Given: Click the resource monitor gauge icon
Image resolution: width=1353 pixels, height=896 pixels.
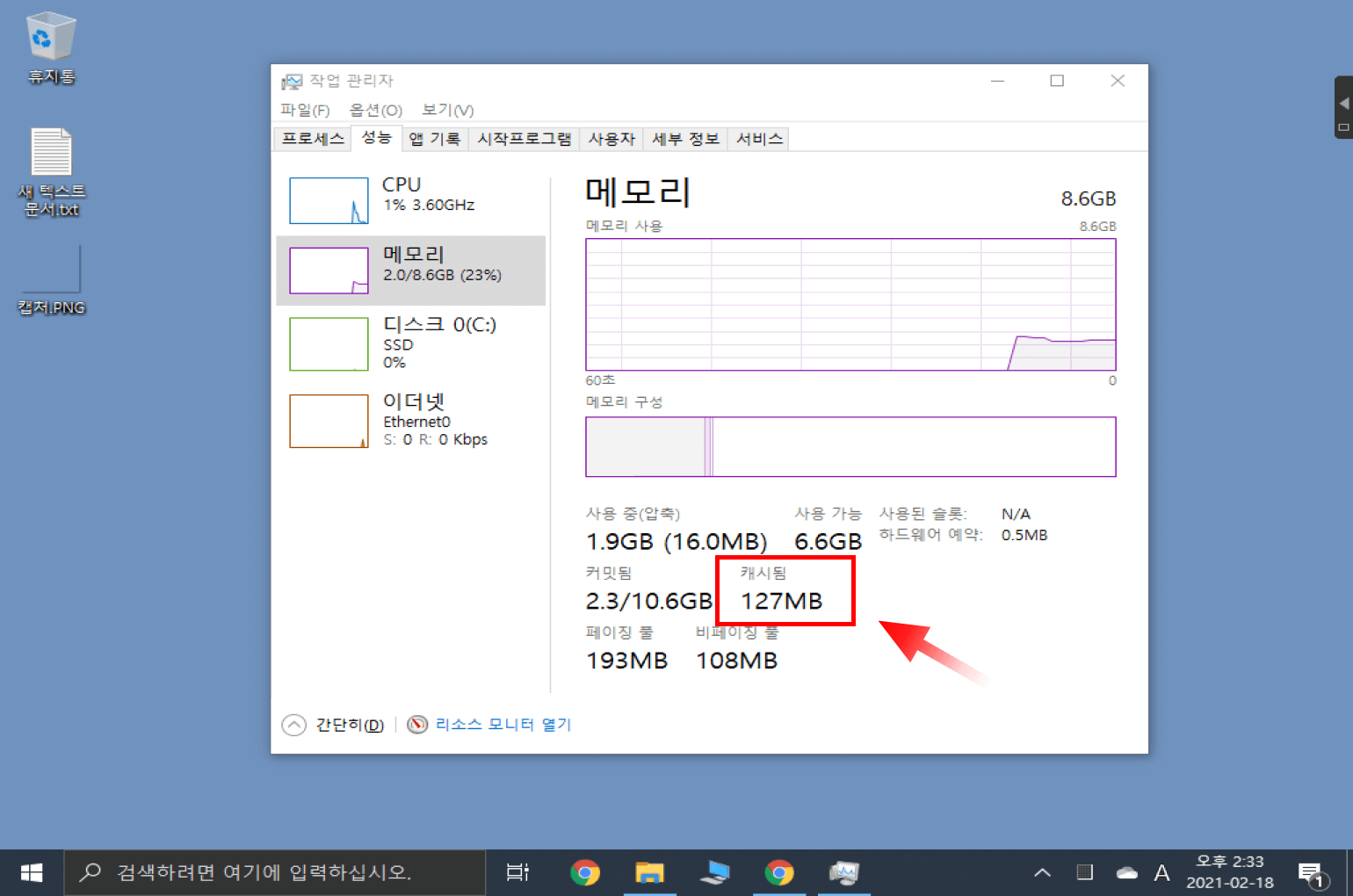Looking at the screenshot, I should point(418,724).
